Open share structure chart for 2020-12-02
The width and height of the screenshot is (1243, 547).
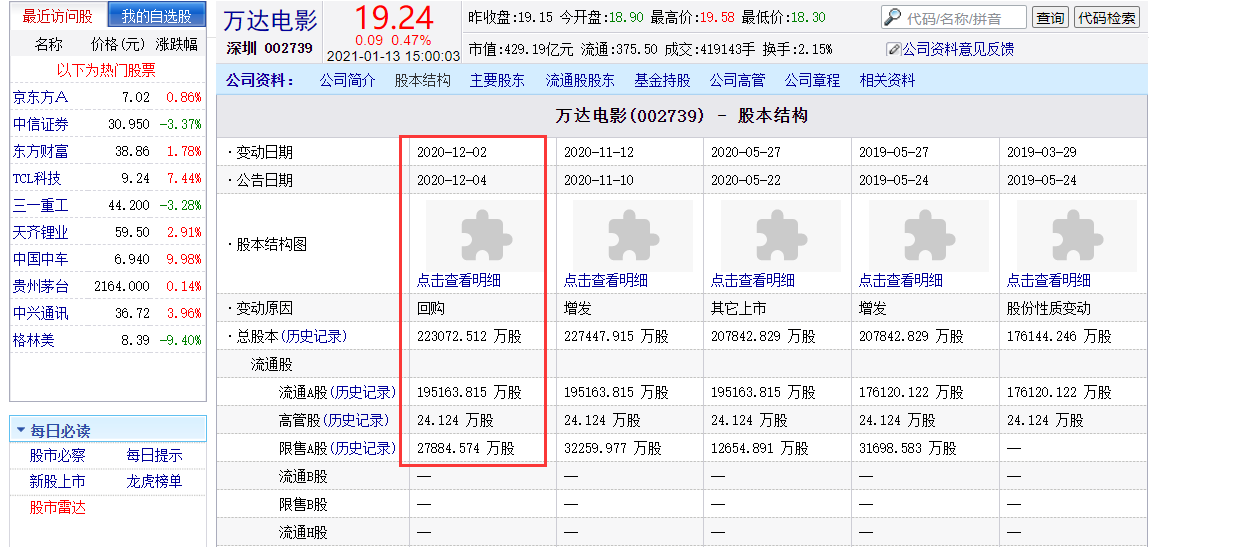click(x=486, y=236)
